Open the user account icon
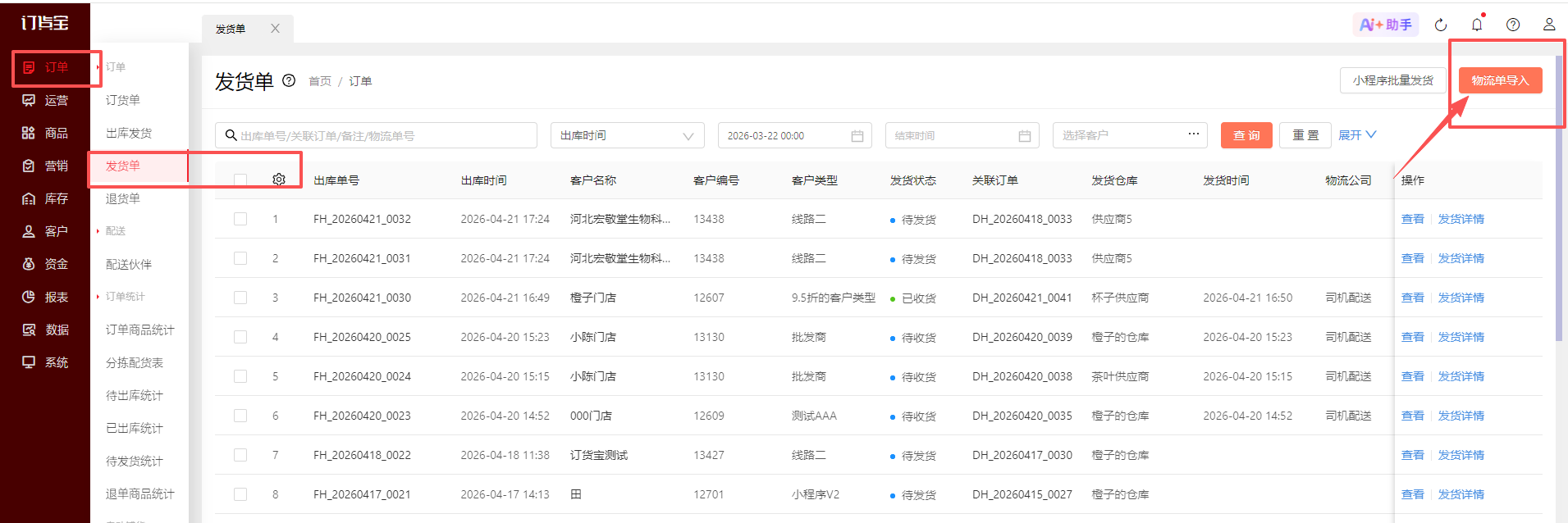Viewport: 1568px width, 523px height. pos(1549,25)
